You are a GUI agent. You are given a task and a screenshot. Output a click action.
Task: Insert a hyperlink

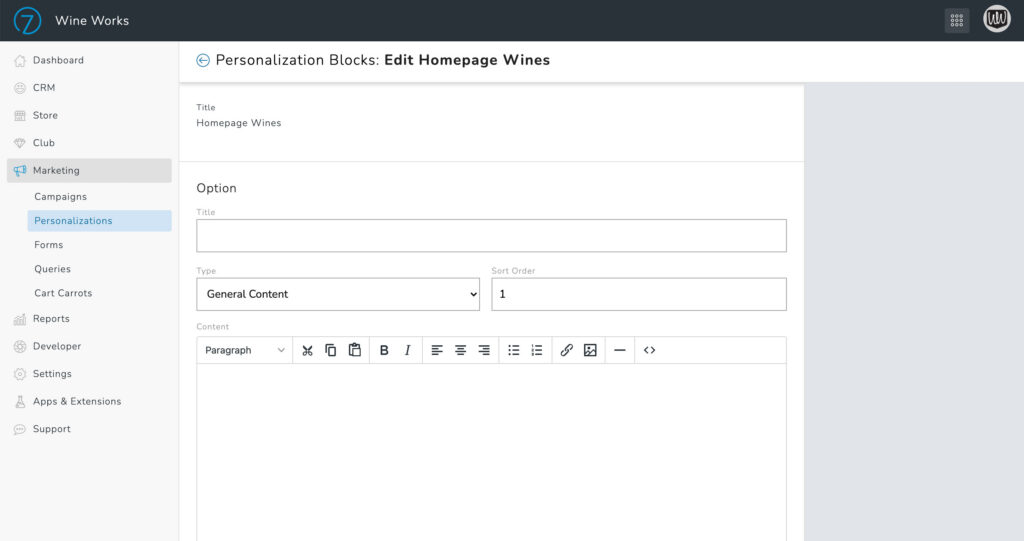pyautogui.click(x=566, y=350)
